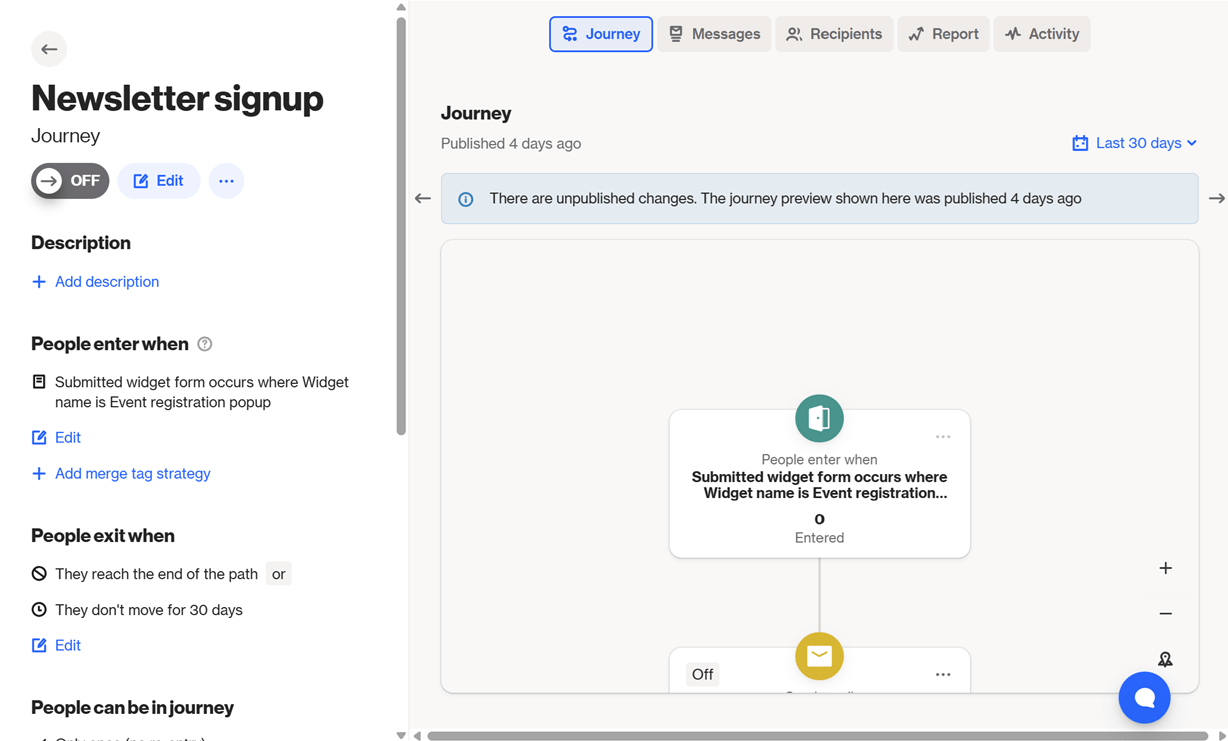Click the '0 Entered' count on entry card
This screenshot has width=1228, height=741.
pos(819,528)
